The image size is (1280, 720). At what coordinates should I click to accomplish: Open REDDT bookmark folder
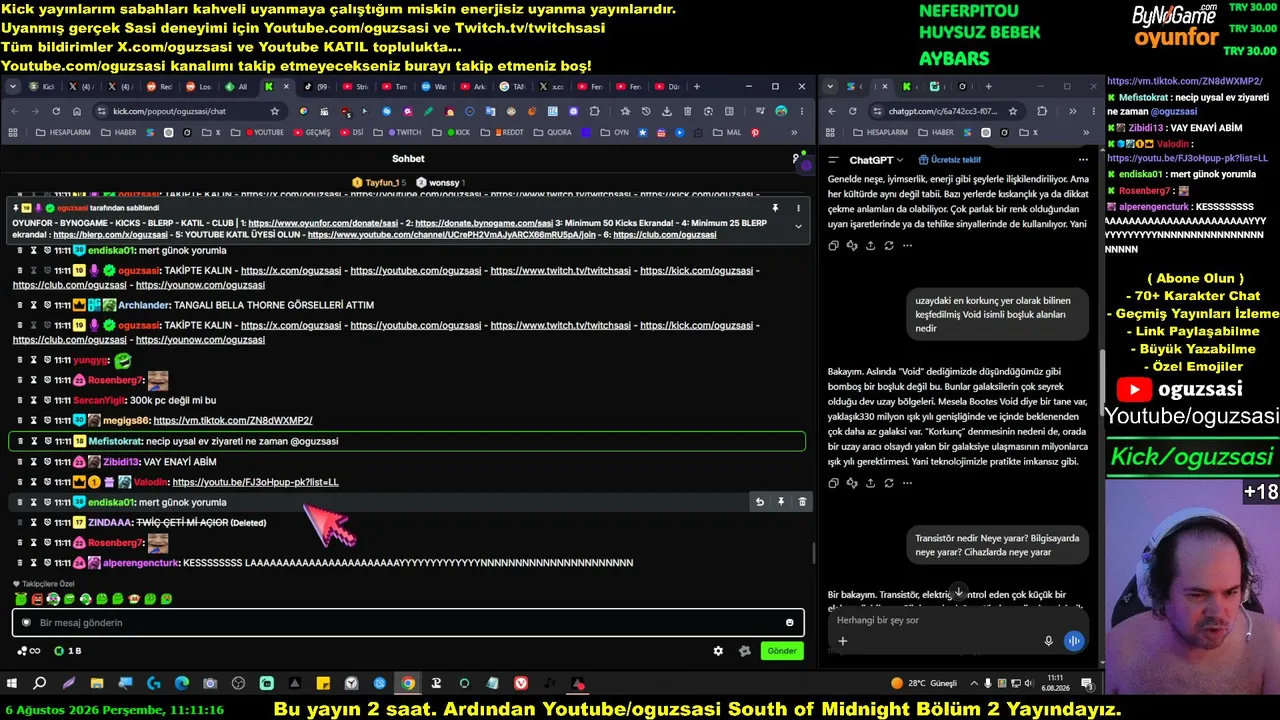pos(504,132)
